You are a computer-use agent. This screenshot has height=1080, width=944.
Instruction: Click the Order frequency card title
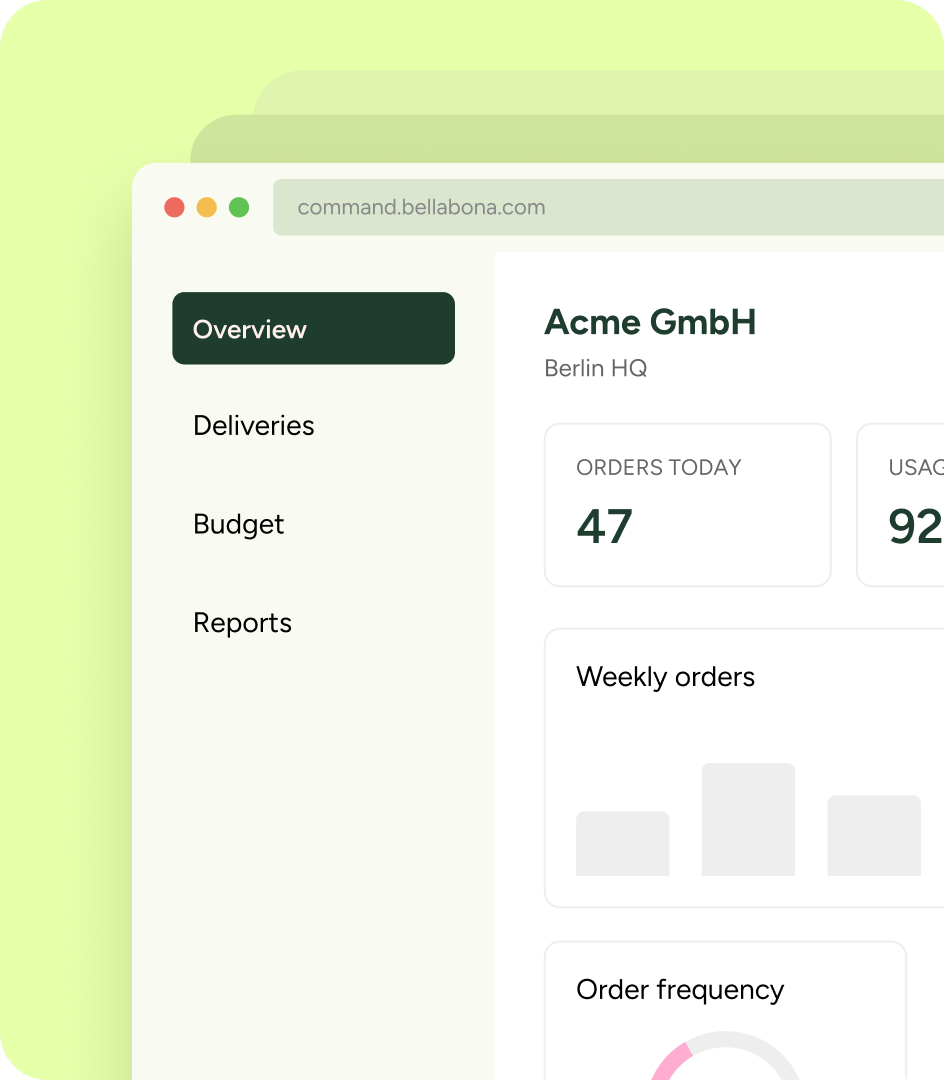click(680, 990)
